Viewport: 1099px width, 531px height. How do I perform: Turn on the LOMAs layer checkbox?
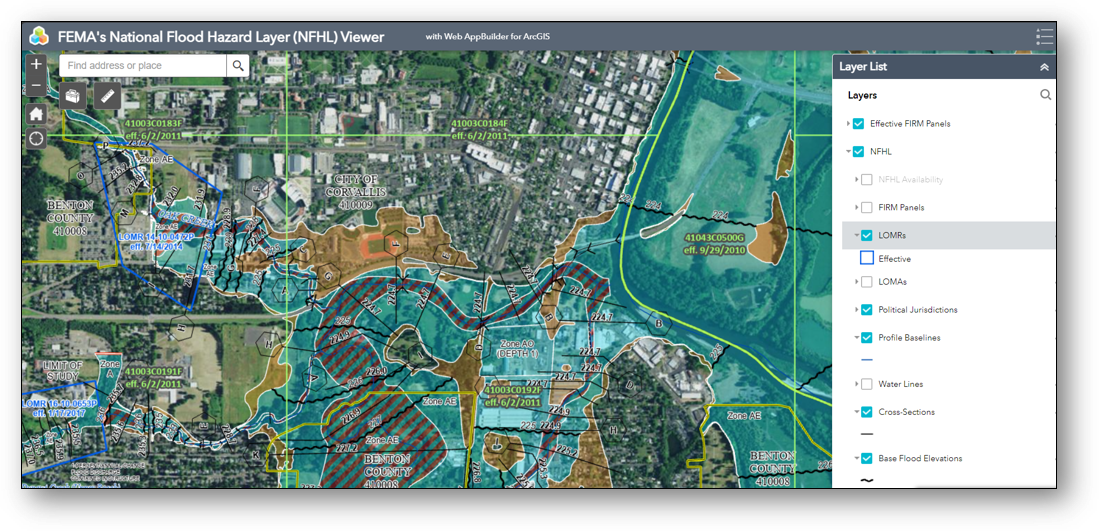pyautogui.click(x=867, y=282)
